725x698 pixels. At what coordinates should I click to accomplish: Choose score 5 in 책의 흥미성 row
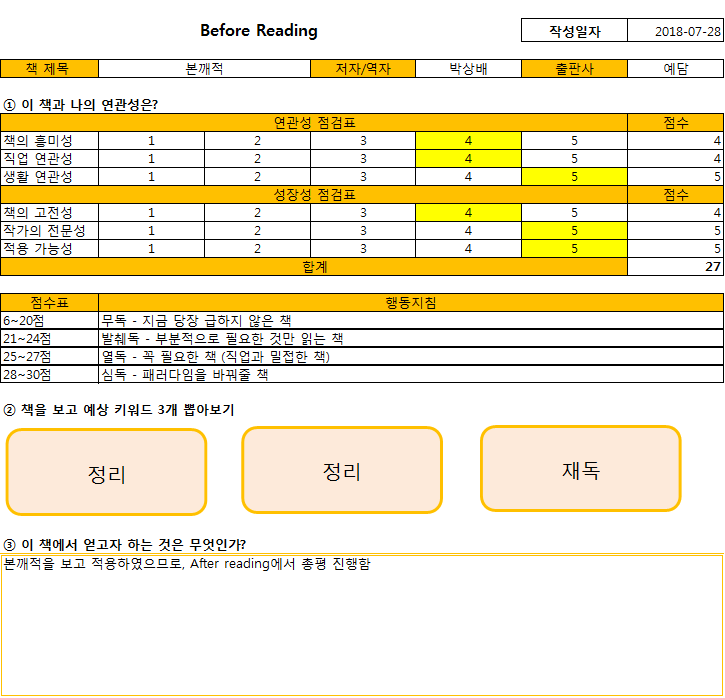click(574, 141)
